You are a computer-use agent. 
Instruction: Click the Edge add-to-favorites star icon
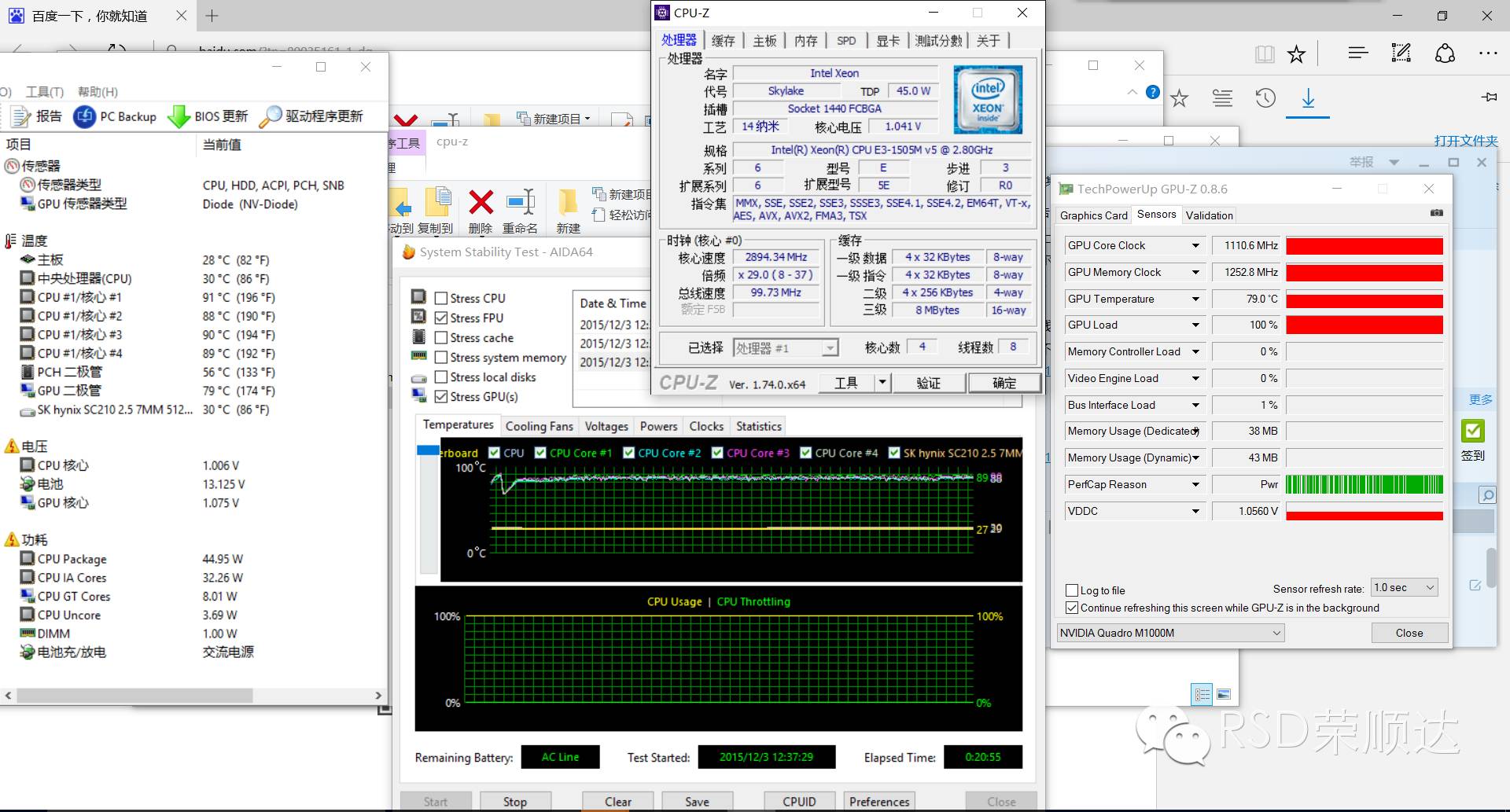1296,53
